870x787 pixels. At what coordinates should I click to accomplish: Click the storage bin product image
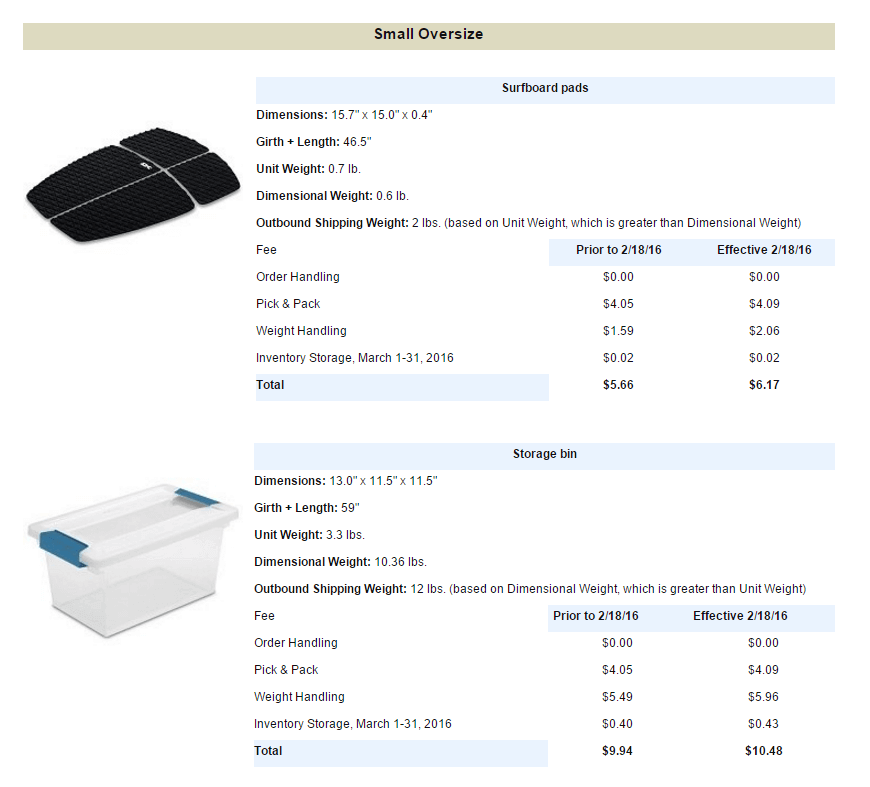point(133,562)
